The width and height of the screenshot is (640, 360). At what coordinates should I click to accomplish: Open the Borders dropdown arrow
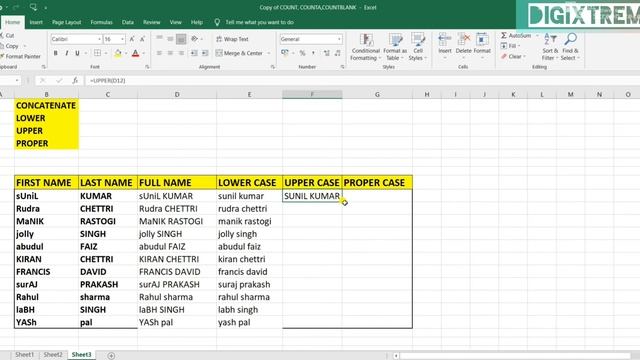106,53
